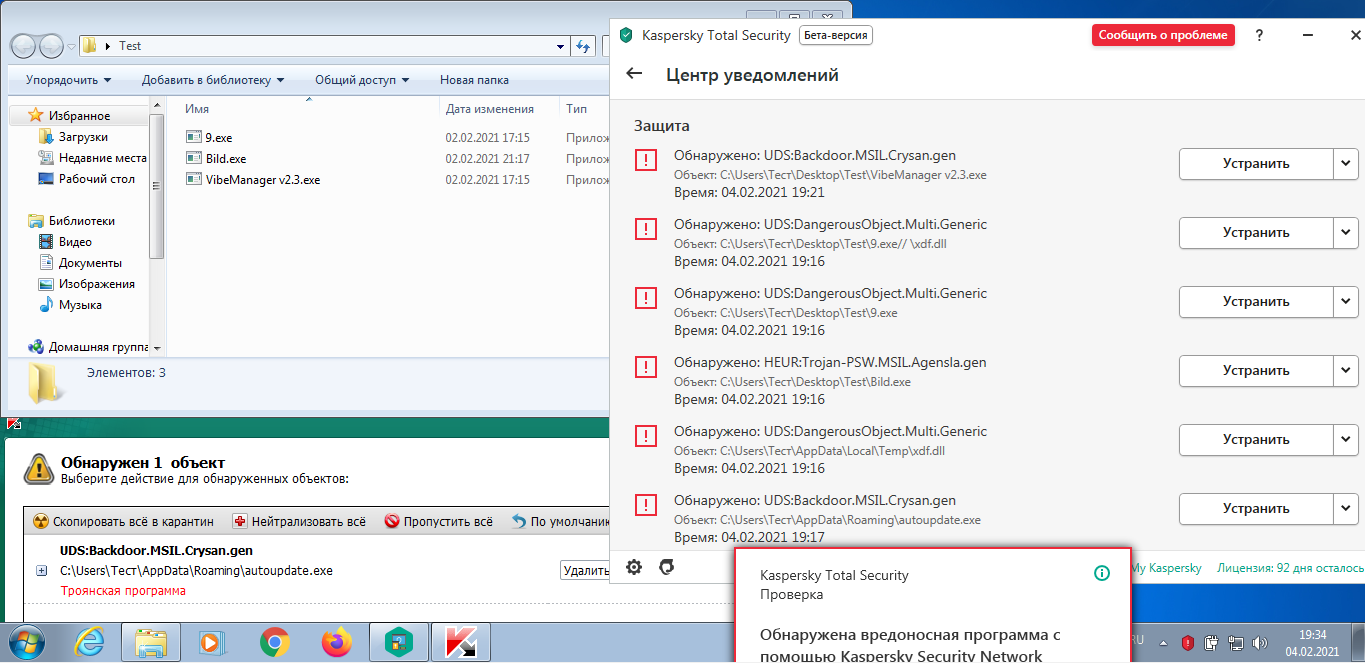This screenshot has width=1365, height=663.
Task: Click По умолчанию in scan toolbar
Action: 560,521
